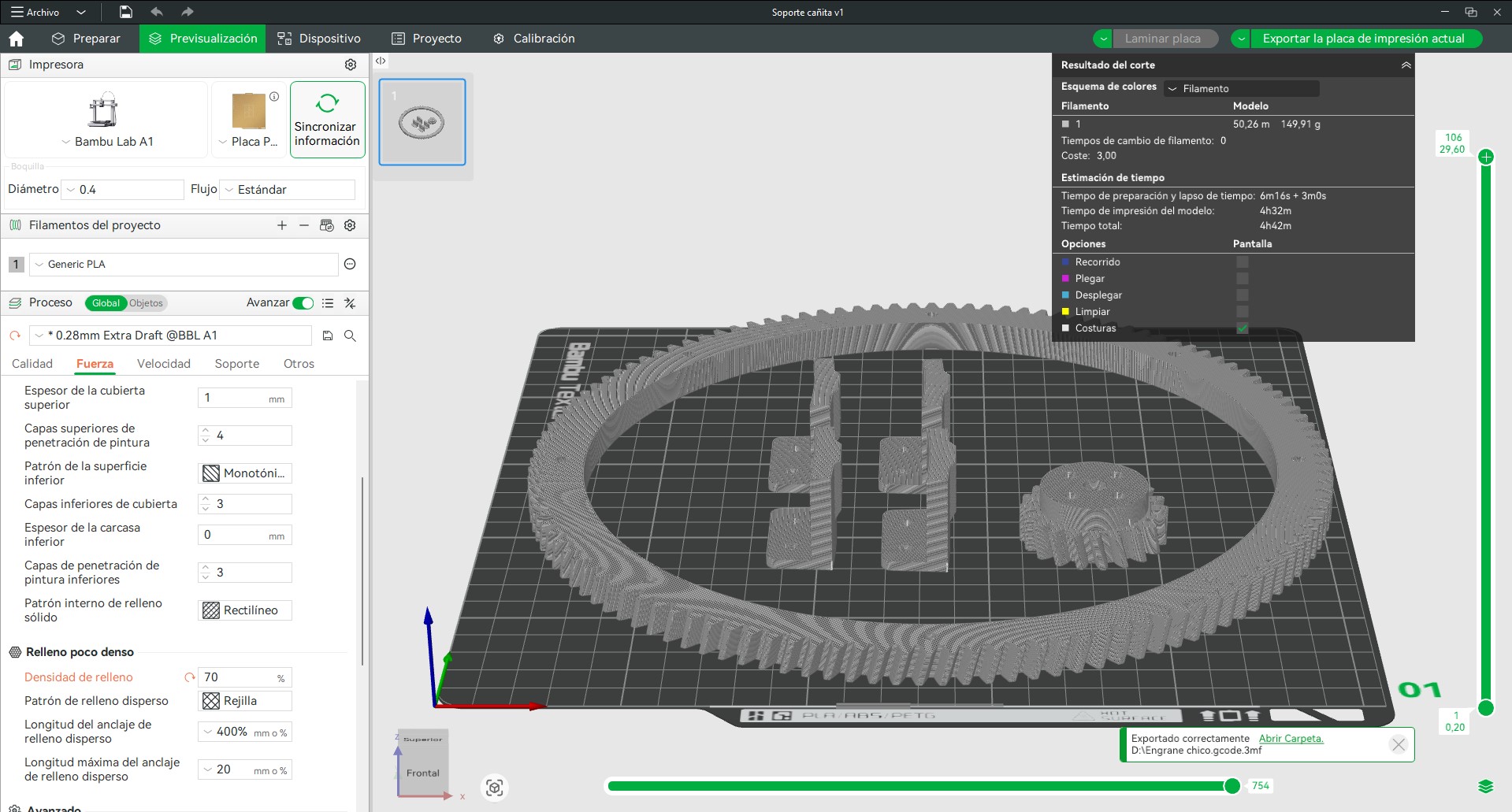Close the export success notification
This screenshot has height=812, width=1512.
[1399, 744]
